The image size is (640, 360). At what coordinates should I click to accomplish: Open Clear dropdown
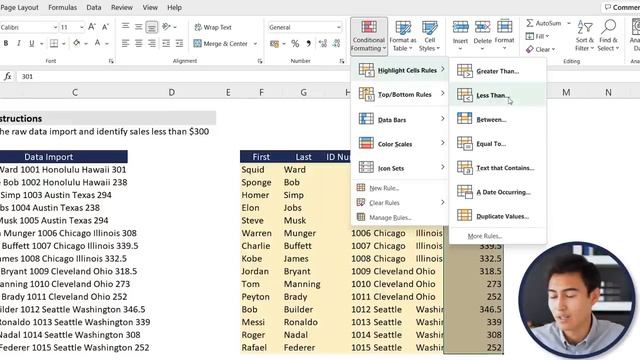[x=540, y=49]
